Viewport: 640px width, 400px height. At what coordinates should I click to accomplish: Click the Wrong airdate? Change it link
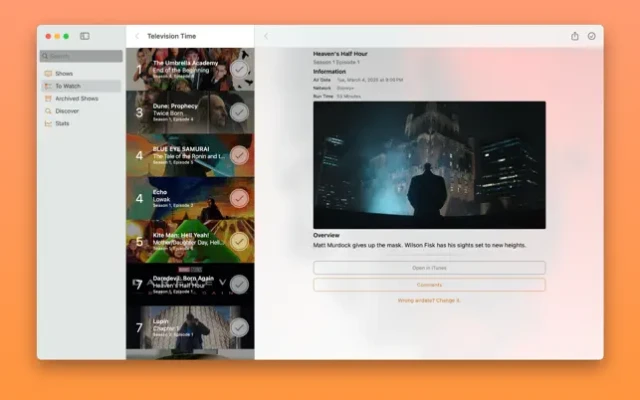click(x=429, y=300)
